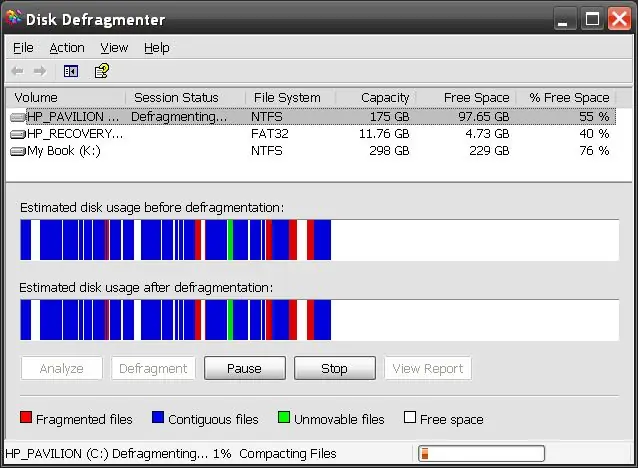Maximize the Disk Defragmenter window

pyautogui.click(x=592, y=19)
